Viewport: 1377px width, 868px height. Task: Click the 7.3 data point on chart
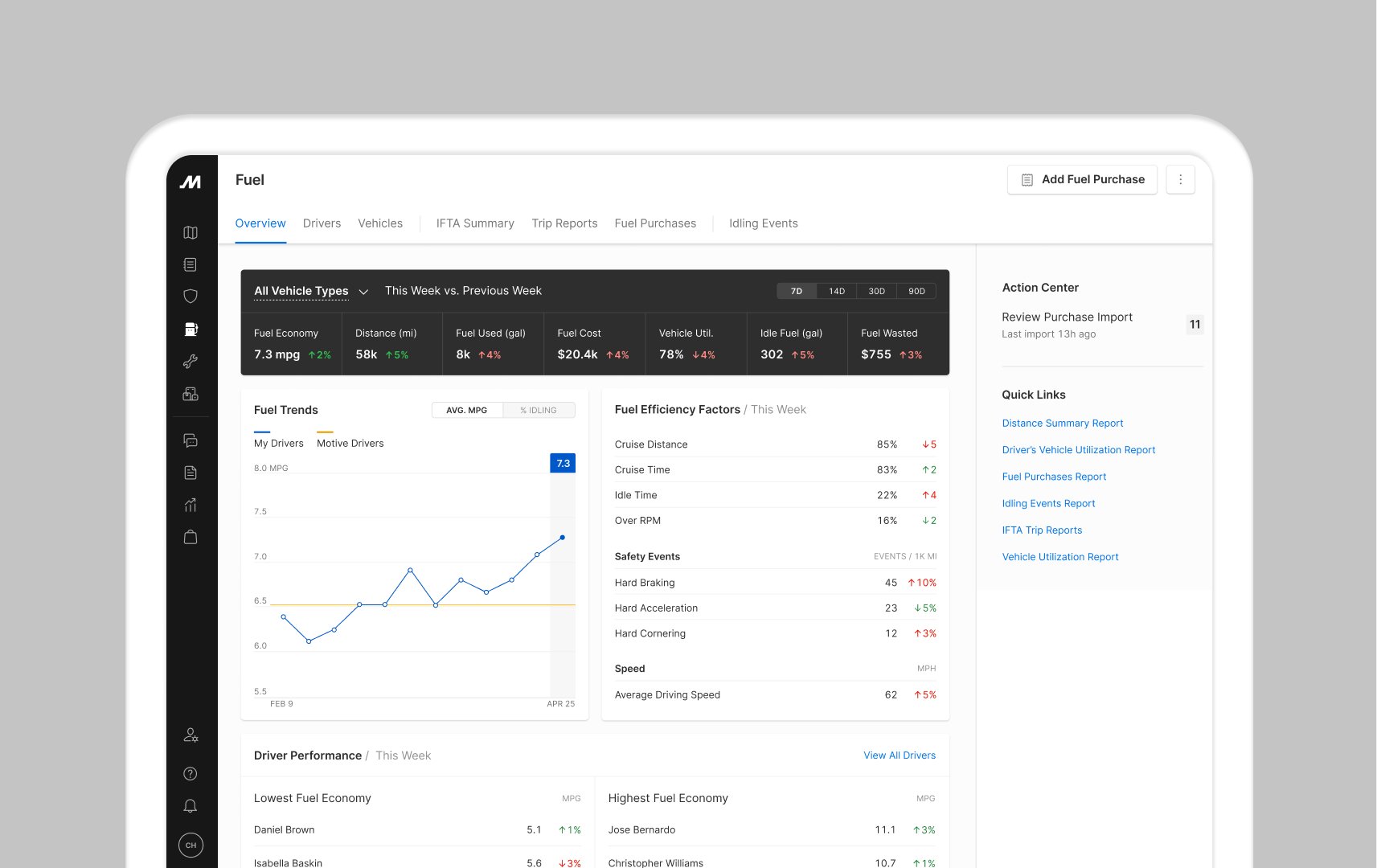562,537
